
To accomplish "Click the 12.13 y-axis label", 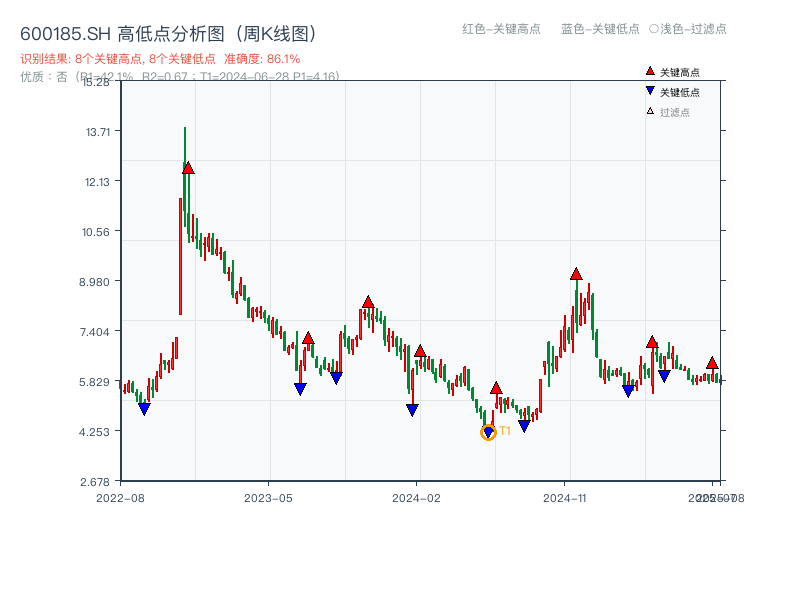I will (97, 182).
